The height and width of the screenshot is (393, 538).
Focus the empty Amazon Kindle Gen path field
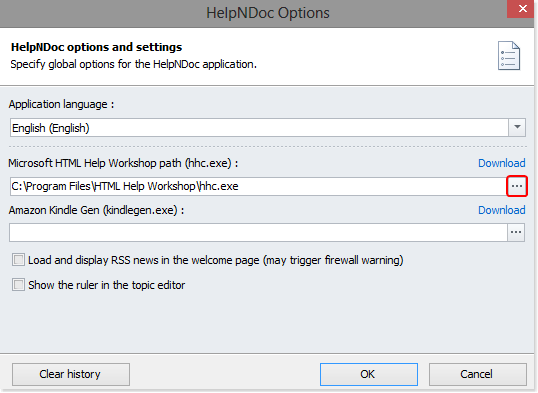[258, 232]
